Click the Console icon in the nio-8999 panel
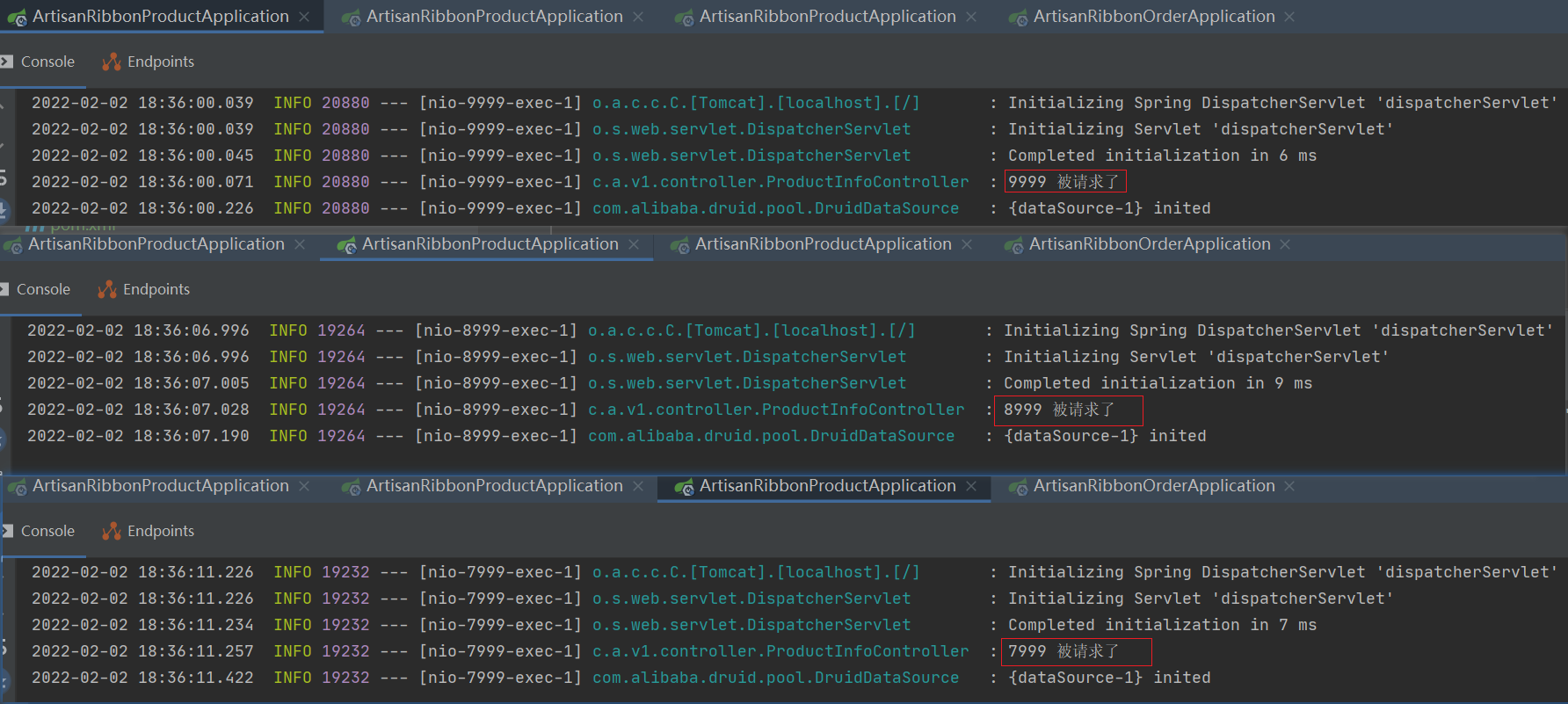Viewport: 1568px width, 704px height. coord(4,289)
